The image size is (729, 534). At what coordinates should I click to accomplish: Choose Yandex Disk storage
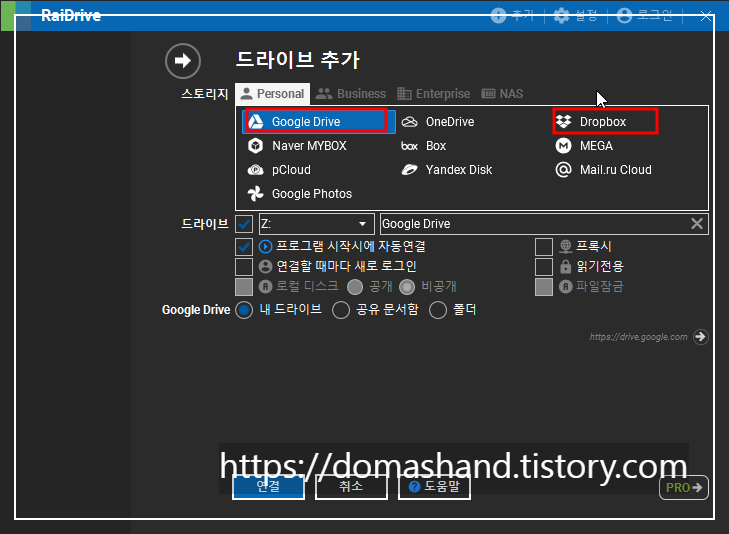pos(447,170)
